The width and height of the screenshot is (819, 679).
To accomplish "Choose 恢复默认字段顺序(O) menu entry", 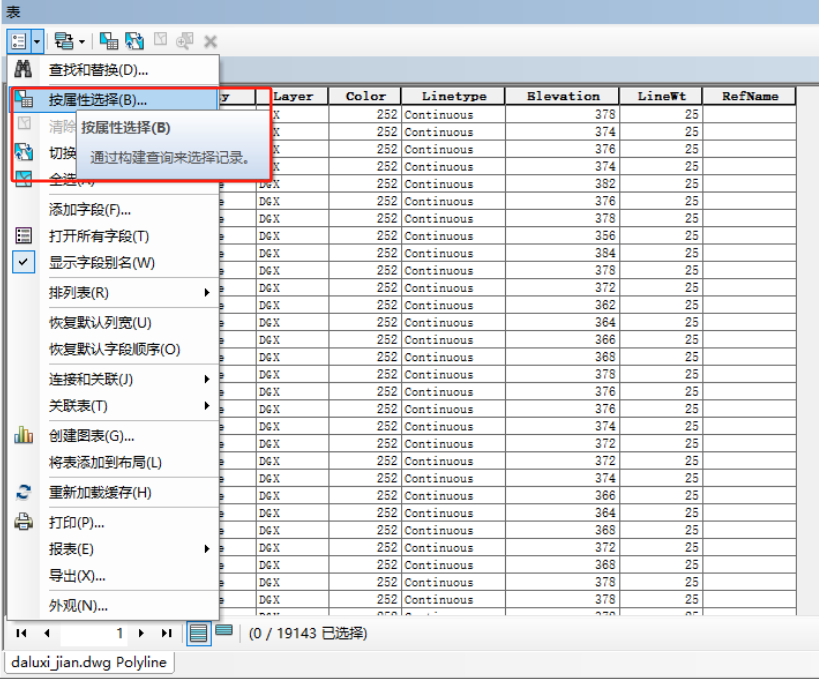I will (x=114, y=349).
